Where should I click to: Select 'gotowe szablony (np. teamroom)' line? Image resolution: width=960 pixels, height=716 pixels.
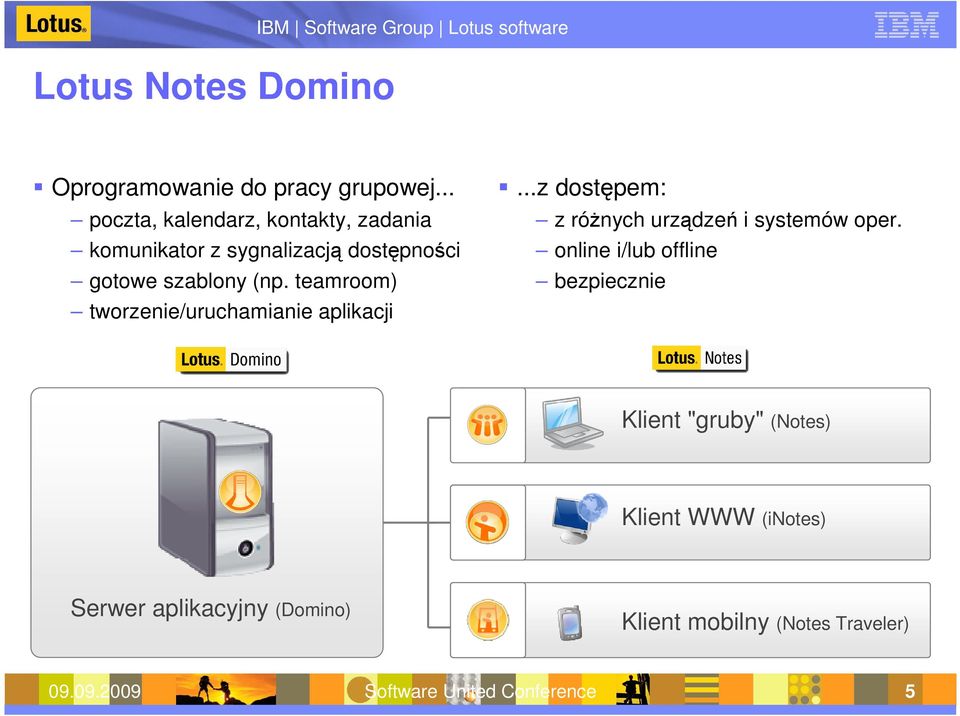243,281
